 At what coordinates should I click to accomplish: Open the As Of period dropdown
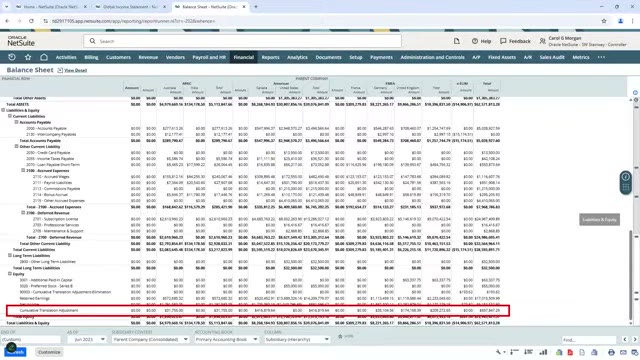pos(87,340)
